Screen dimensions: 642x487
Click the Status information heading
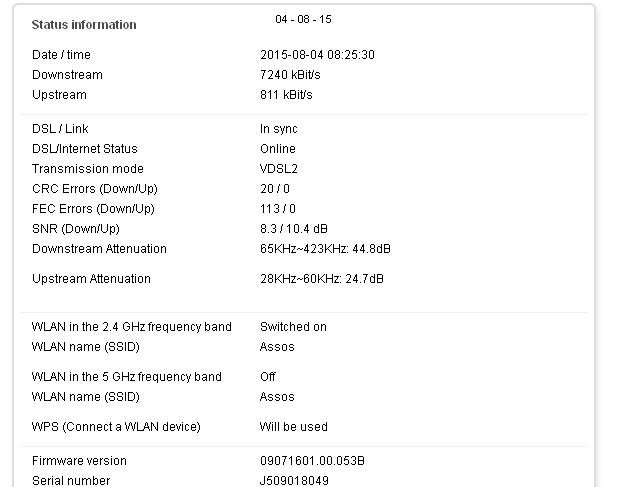[x=84, y=25]
